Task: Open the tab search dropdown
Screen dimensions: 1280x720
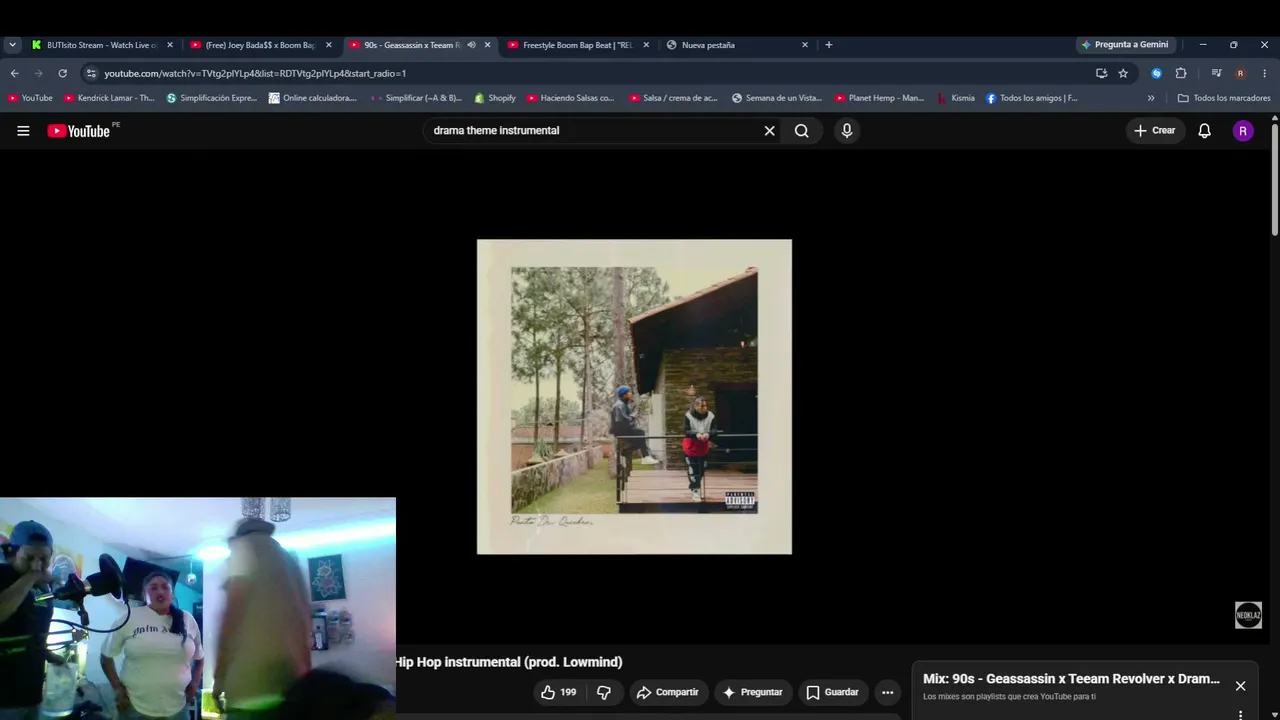Action: pos(12,45)
